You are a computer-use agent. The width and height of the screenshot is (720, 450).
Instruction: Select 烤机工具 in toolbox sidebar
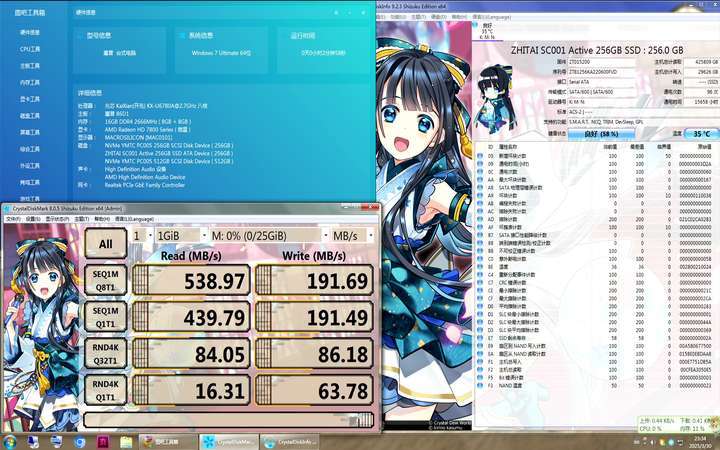[x=30, y=182]
